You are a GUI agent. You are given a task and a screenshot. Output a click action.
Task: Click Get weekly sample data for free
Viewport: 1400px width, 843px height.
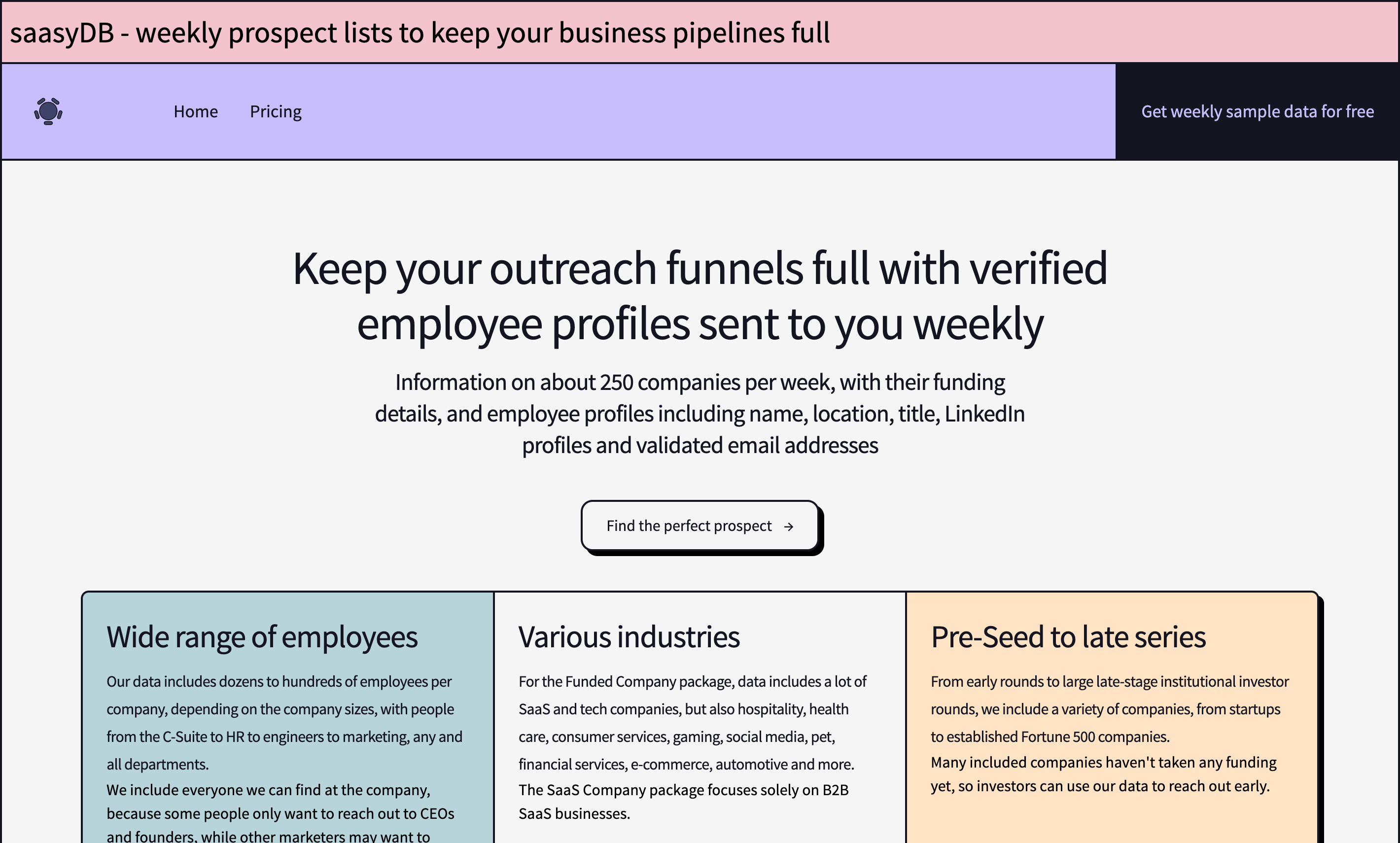point(1257,111)
